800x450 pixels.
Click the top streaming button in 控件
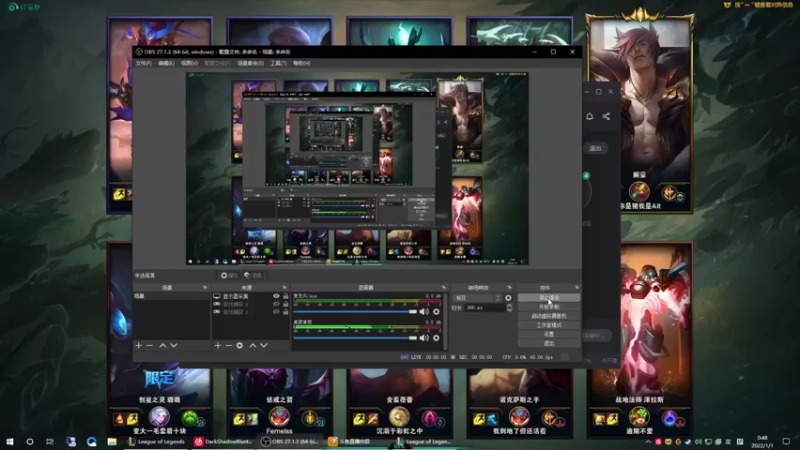tap(549, 297)
